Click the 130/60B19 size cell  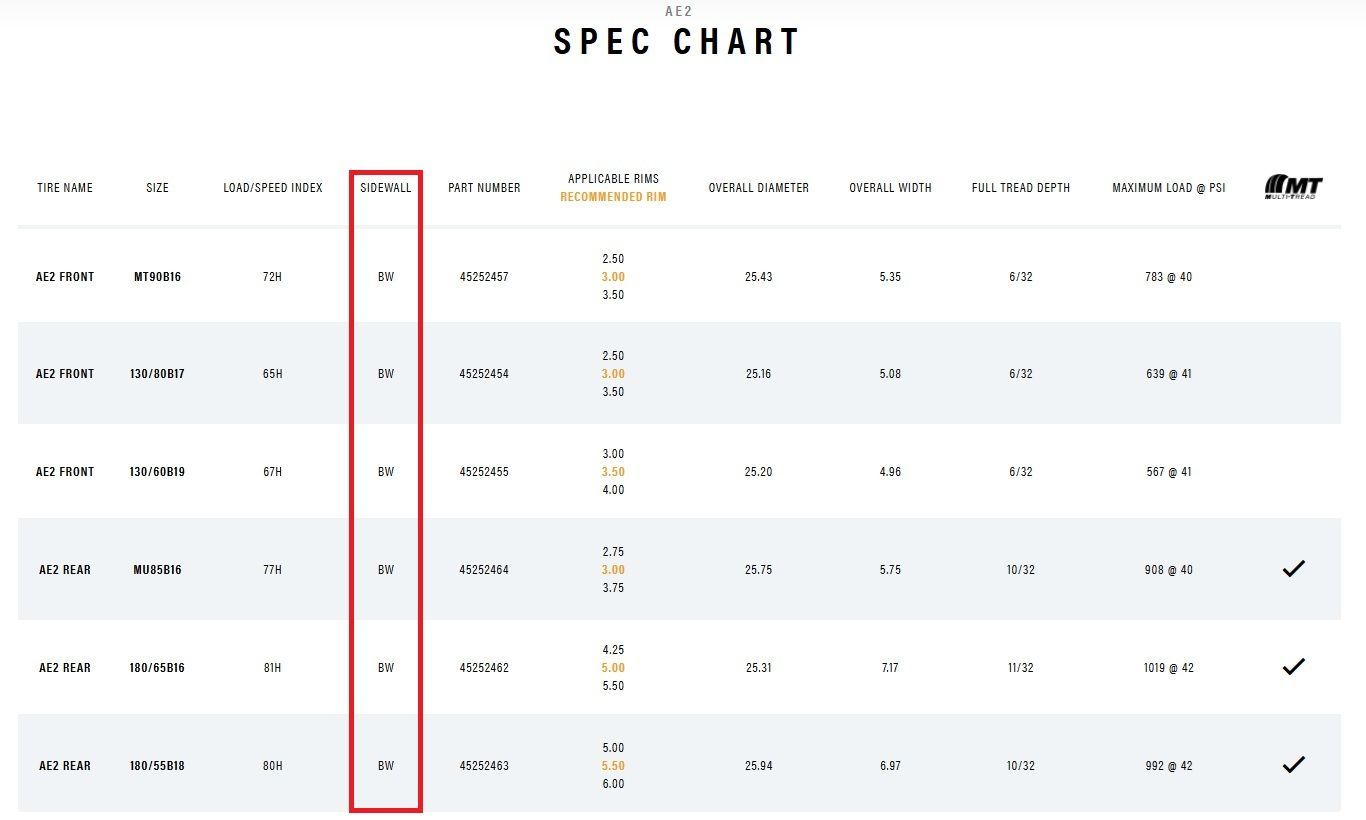click(x=158, y=472)
